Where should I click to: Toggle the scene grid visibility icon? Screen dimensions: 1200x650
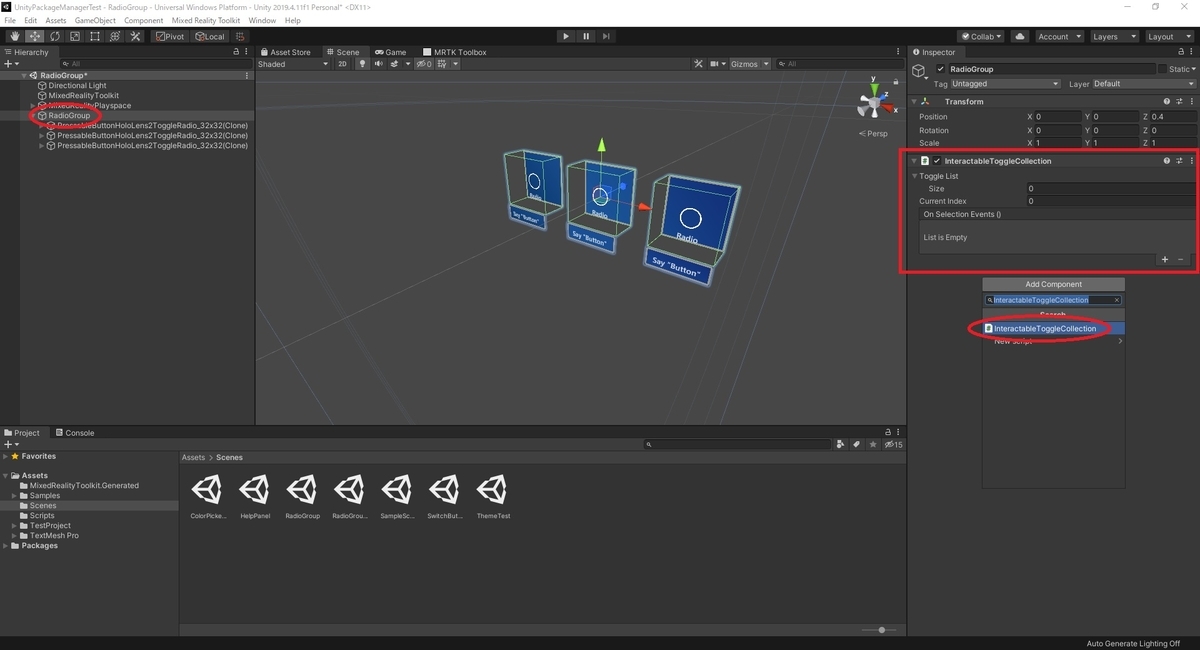(x=443, y=64)
